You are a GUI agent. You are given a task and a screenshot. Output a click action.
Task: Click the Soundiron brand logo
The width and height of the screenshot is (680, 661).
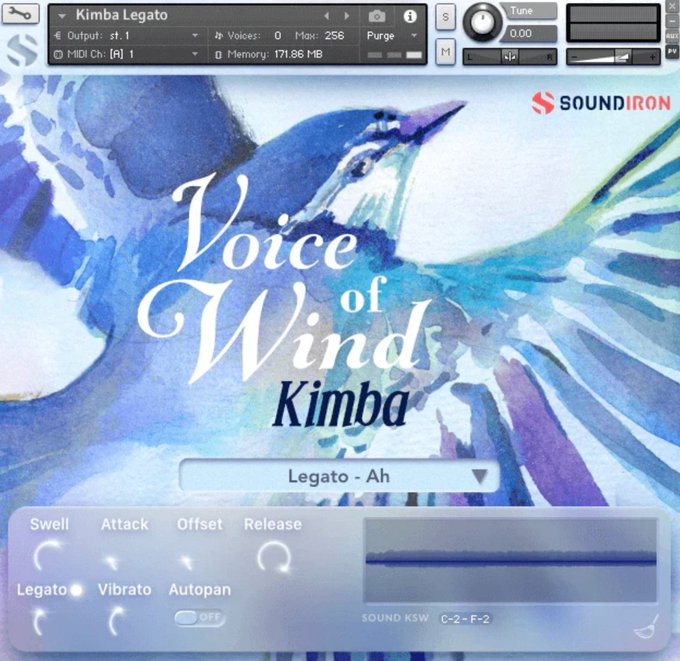601,103
